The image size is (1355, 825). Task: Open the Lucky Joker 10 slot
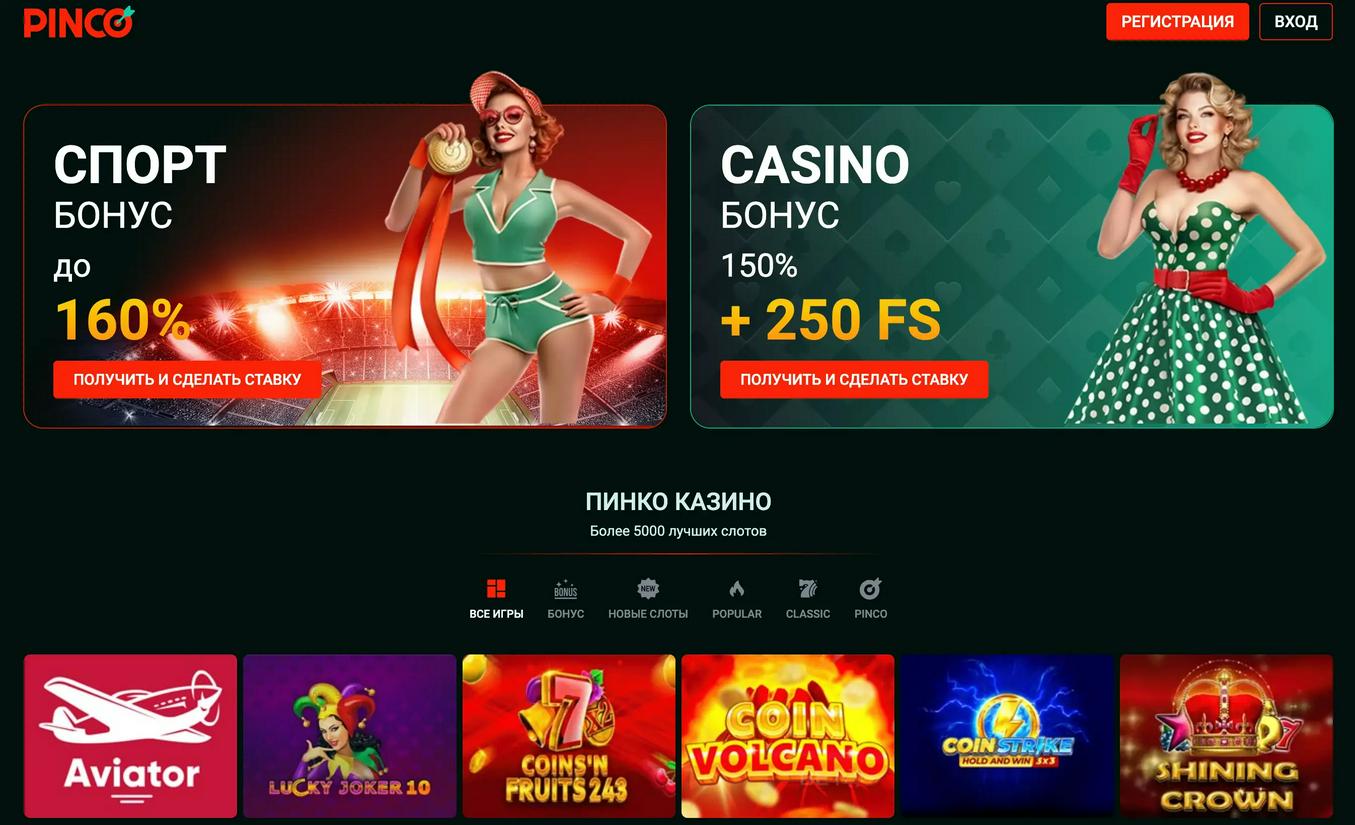point(349,736)
